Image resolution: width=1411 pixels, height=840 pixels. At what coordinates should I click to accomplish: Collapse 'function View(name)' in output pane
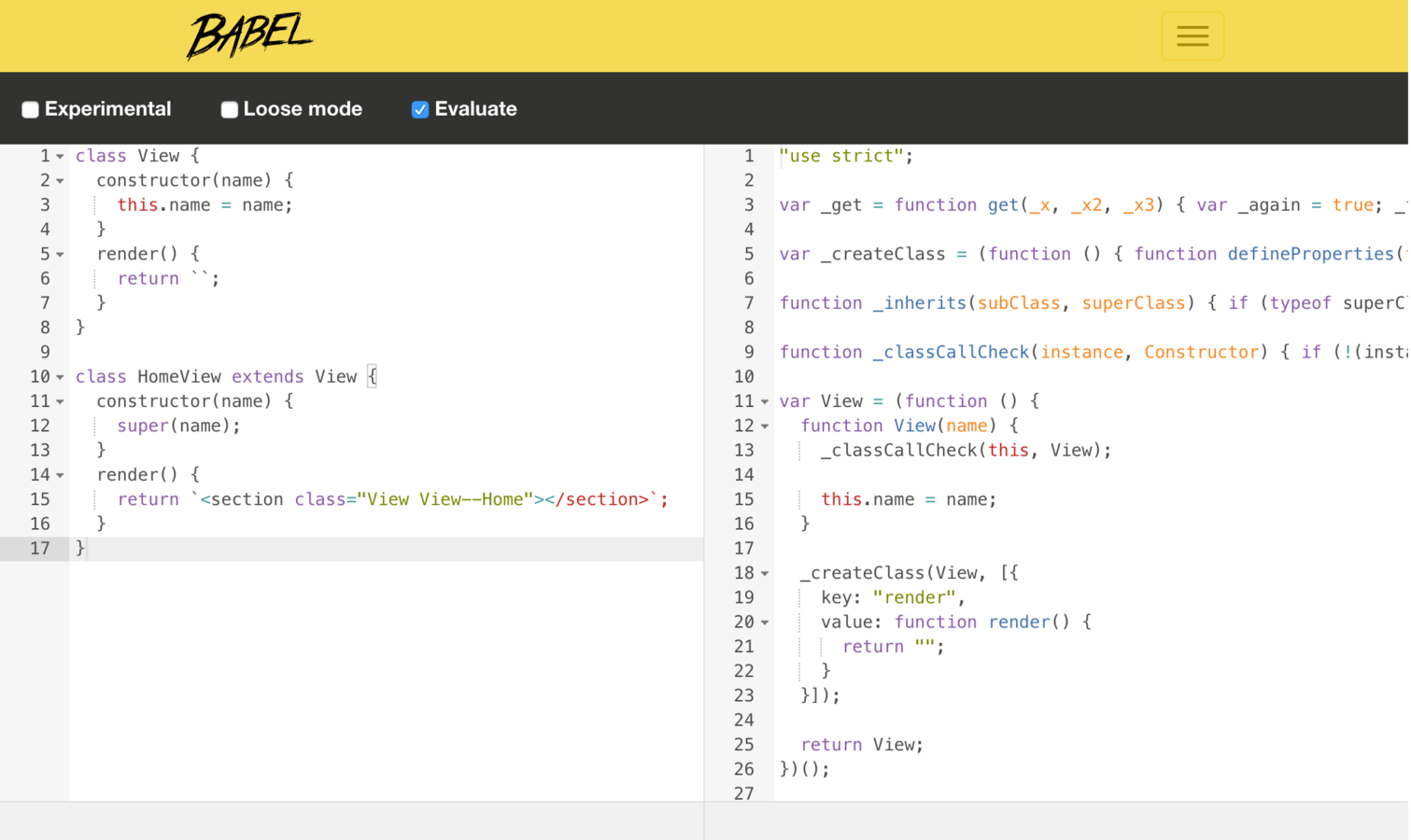pyautogui.click(x=764, y=427)
